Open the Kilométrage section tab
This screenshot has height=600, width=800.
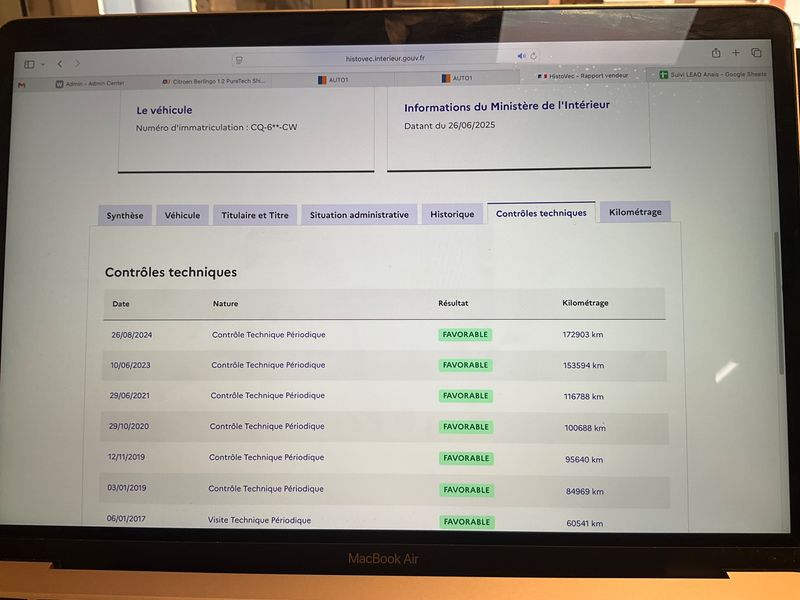point(635,212)
